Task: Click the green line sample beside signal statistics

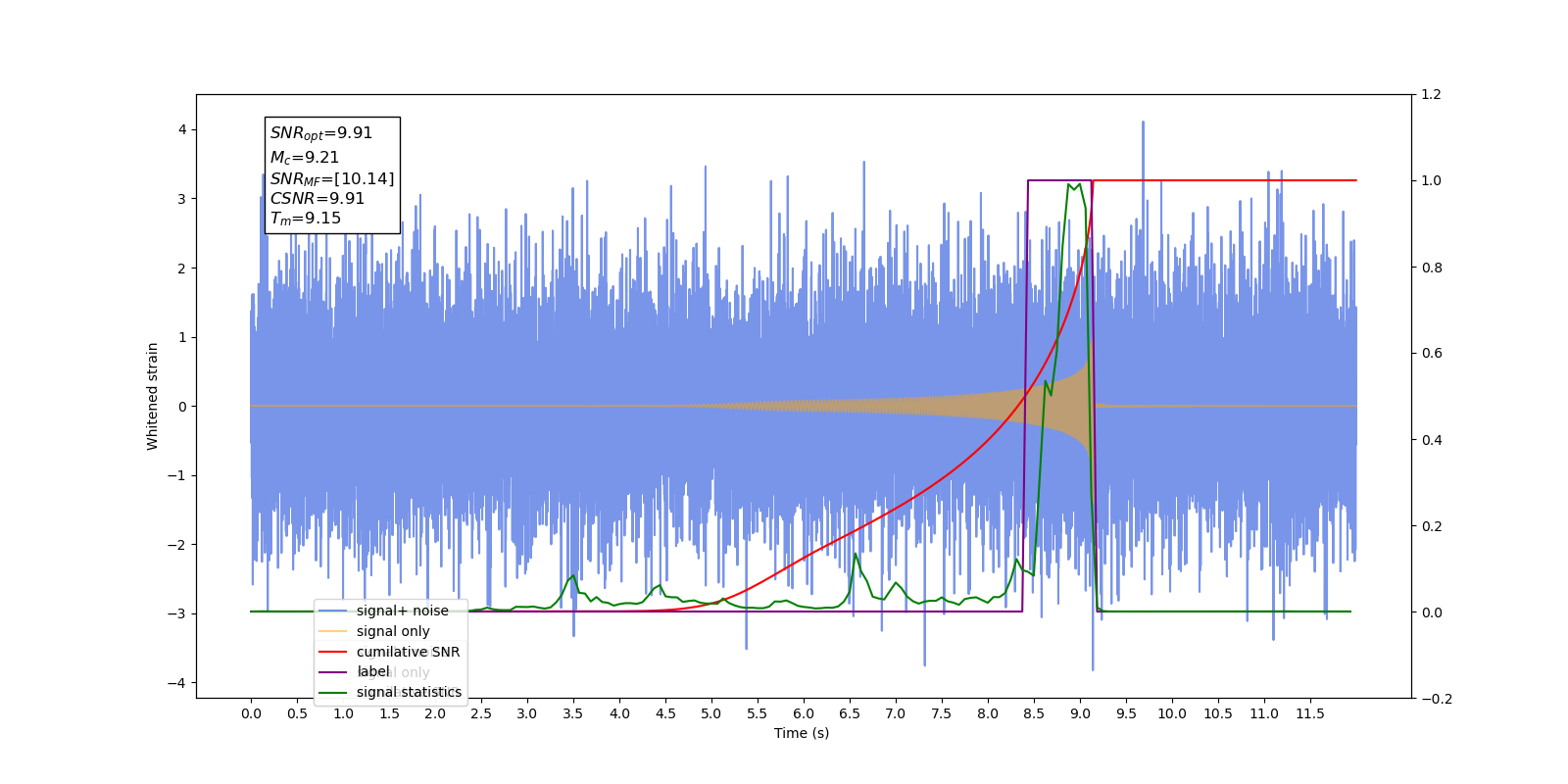Action: tap(333, 692)
